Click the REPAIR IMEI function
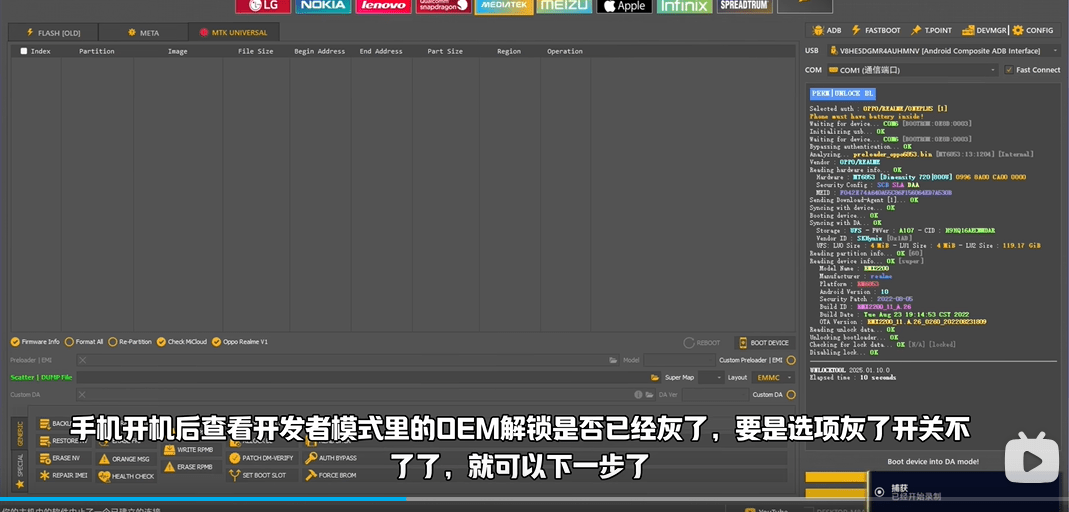1069x512 pixels. [x=63, y=475]
